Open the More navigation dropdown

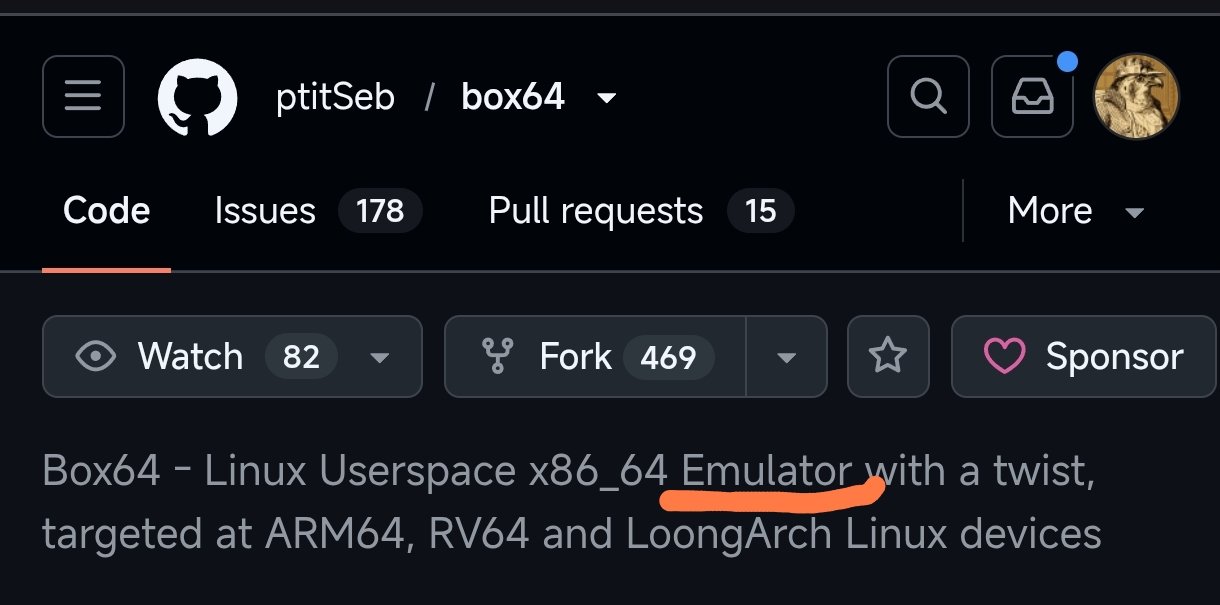coord(1076,211)
